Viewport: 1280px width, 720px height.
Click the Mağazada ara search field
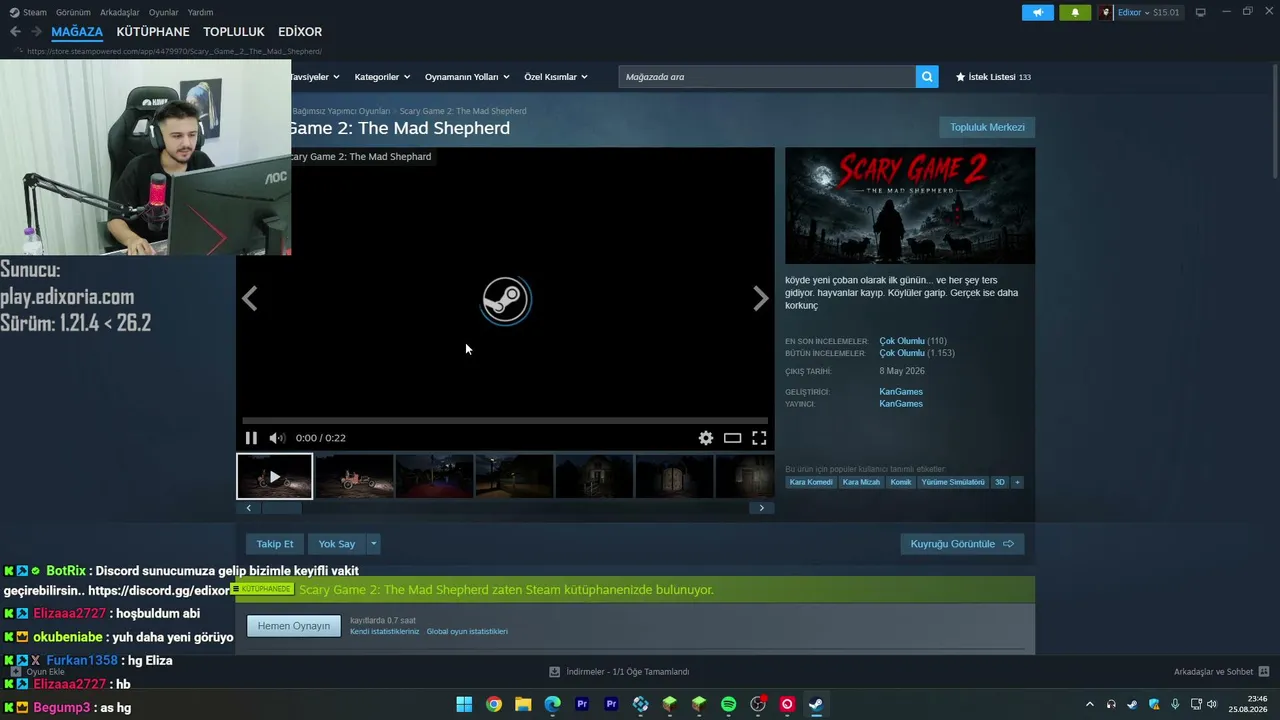767,77
